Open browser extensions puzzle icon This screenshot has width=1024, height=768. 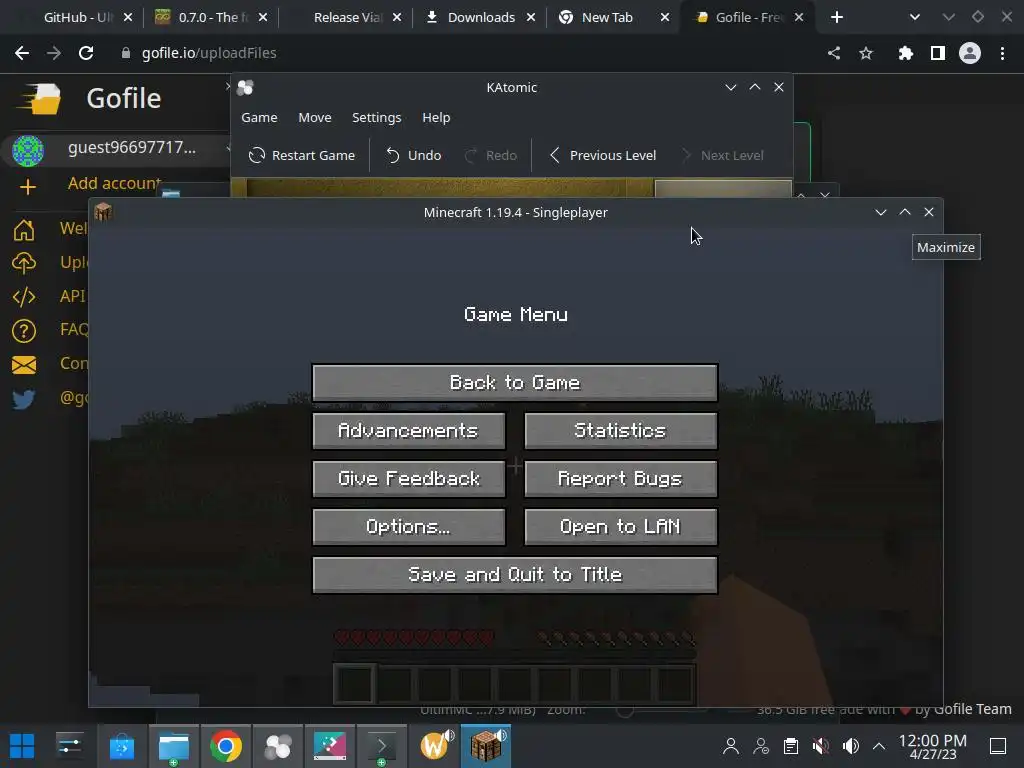tap(905, 53)
